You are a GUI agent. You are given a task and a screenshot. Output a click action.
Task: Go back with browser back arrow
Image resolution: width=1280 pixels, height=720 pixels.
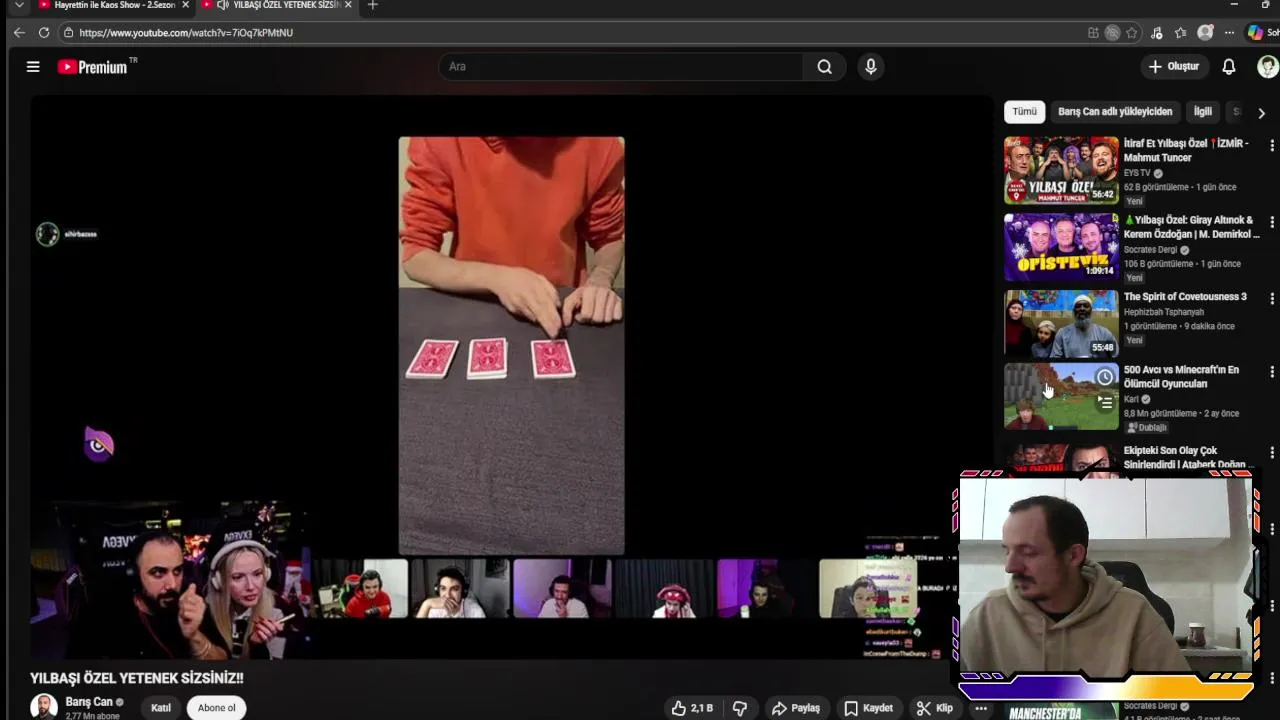[x=19, y=33]
